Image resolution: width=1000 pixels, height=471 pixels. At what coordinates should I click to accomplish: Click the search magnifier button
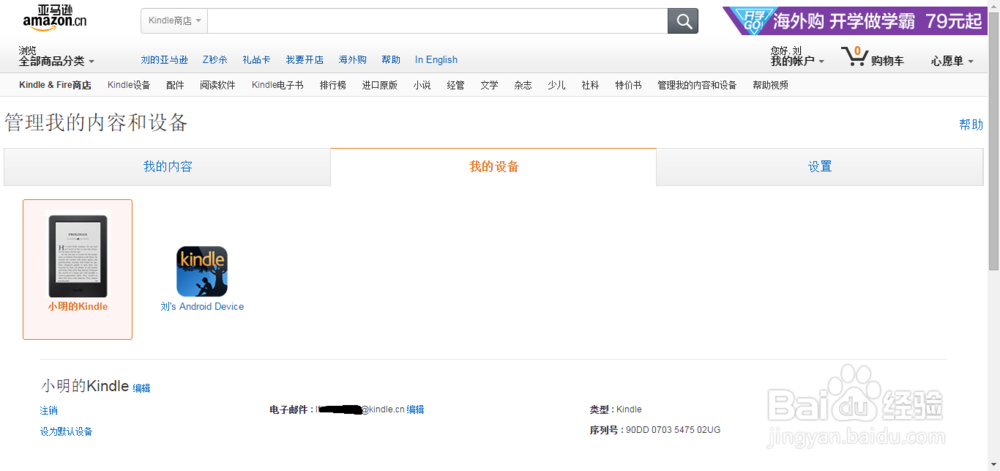click(x=683, y=21)
